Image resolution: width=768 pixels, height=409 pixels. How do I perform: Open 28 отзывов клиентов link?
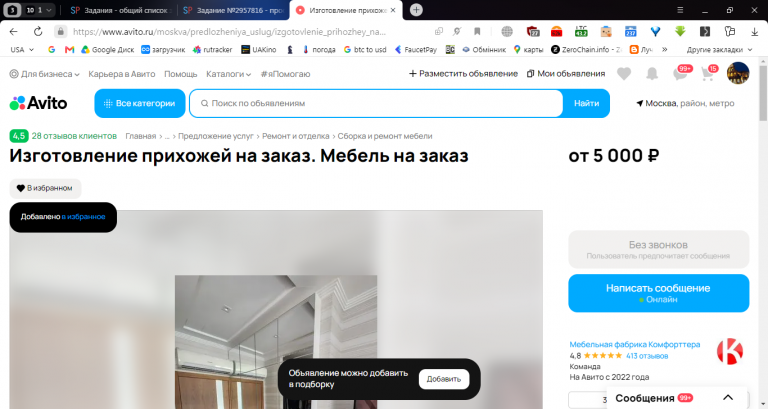coord(74,136)
